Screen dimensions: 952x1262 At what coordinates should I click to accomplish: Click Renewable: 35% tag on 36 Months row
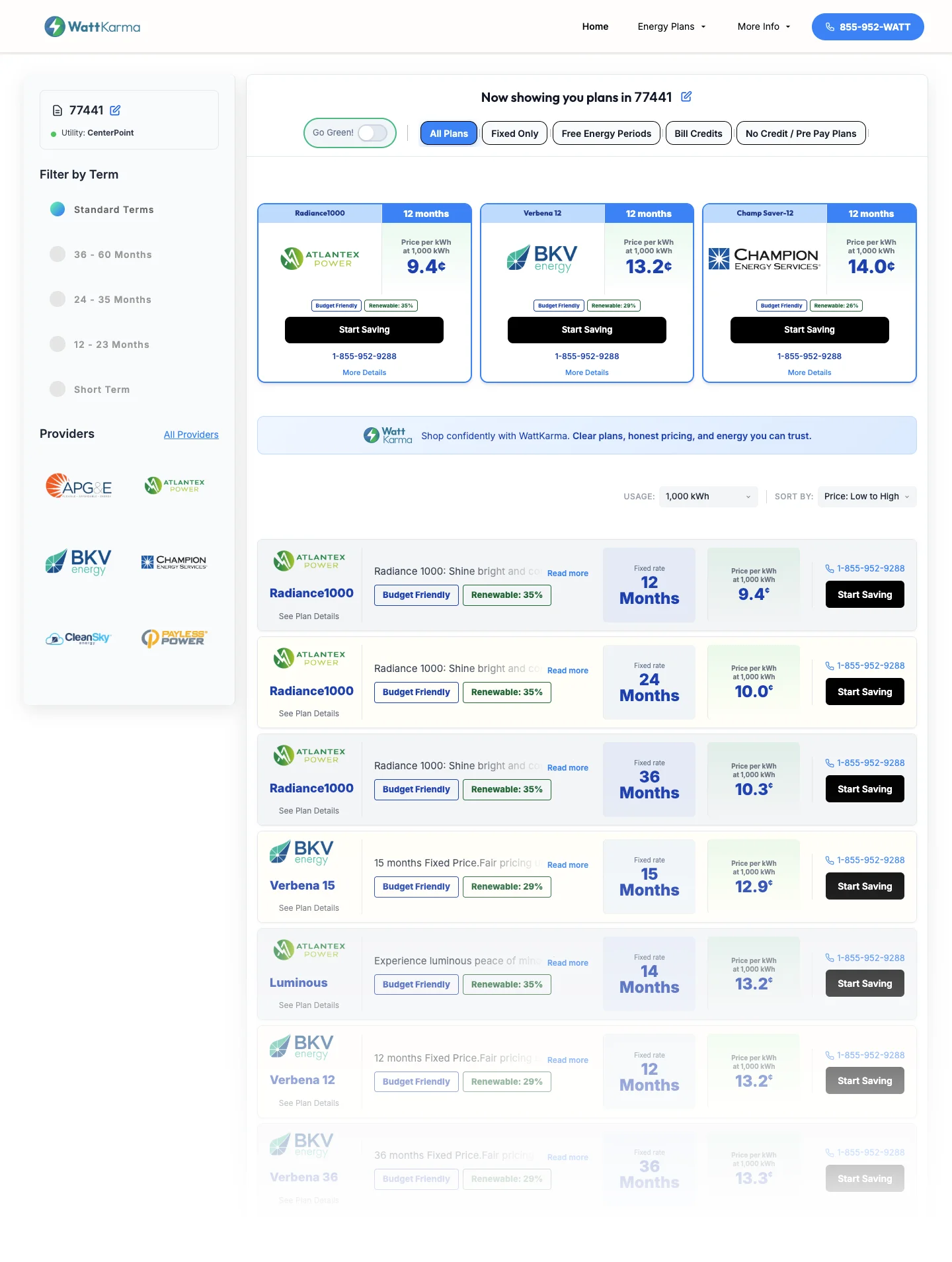[506, 789]
